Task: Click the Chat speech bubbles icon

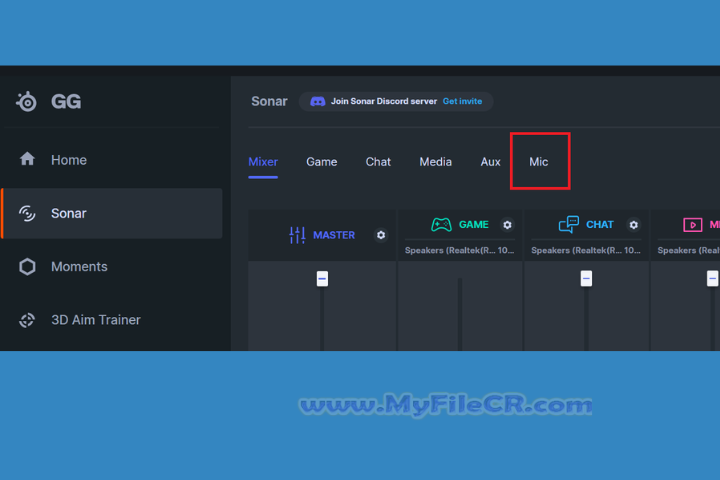Action: click(x=568, y=225)
